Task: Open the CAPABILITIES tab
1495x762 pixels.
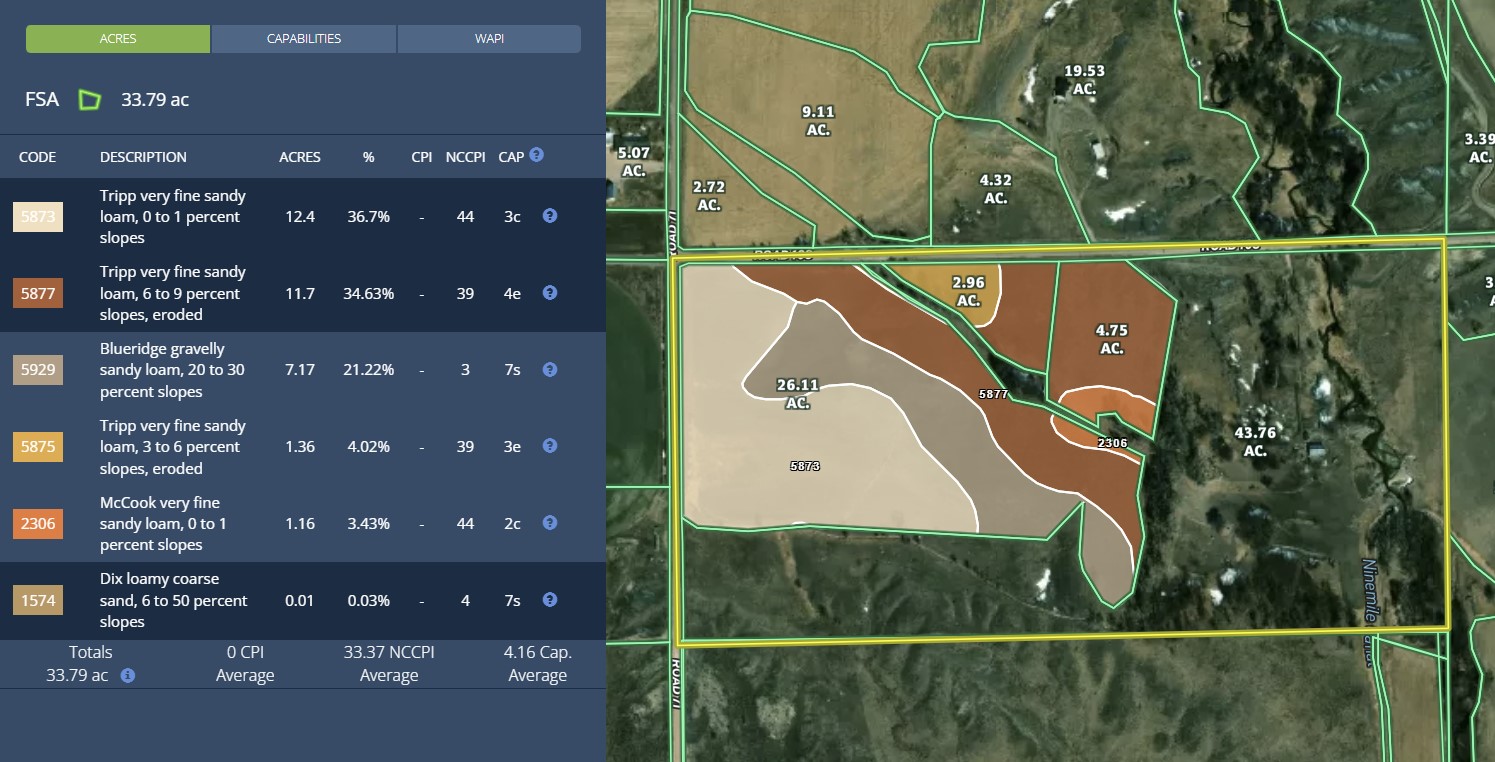Action: (304, 39)
